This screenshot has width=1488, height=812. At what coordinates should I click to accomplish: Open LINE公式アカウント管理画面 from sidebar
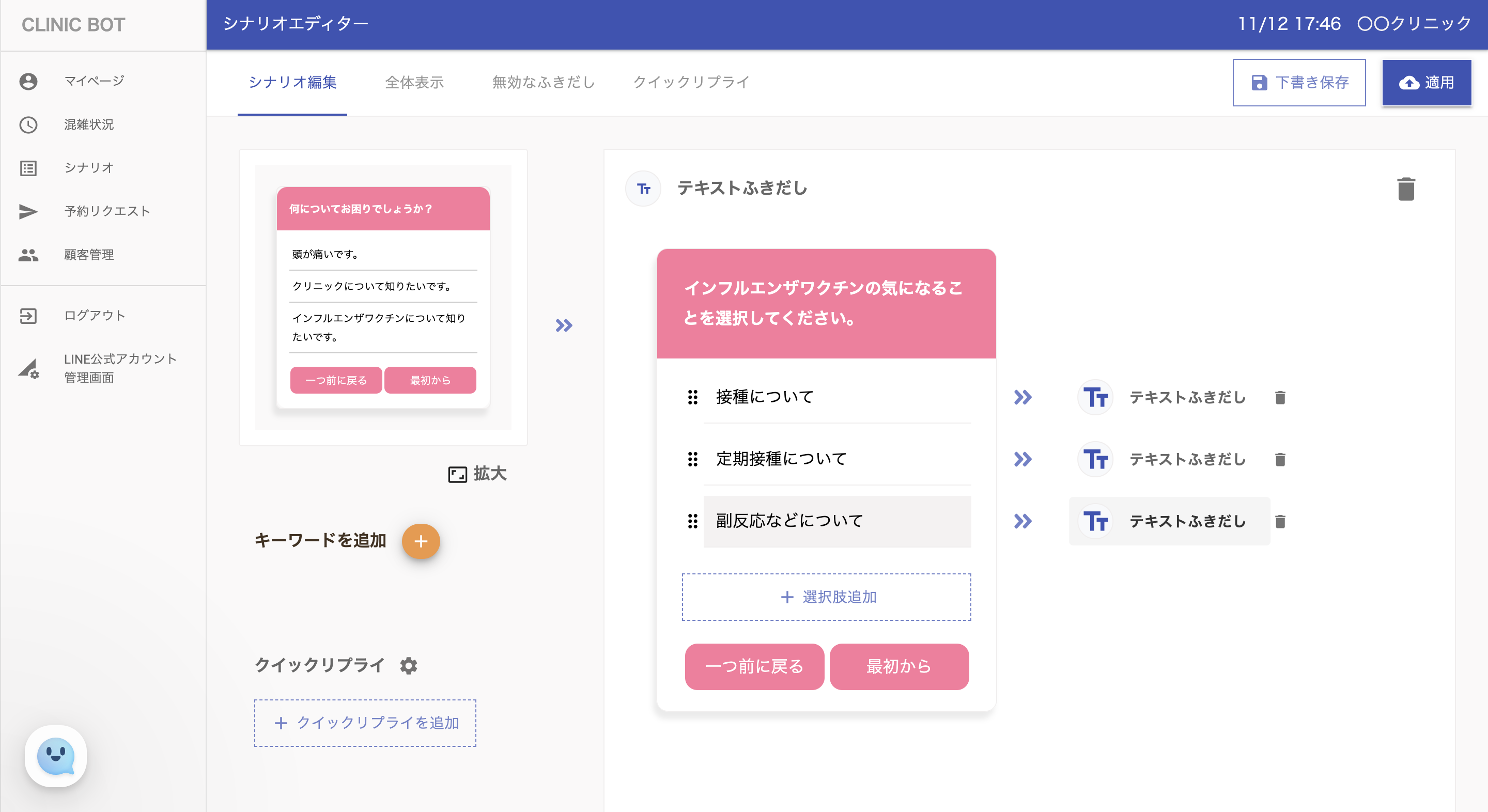coord(119,368)
